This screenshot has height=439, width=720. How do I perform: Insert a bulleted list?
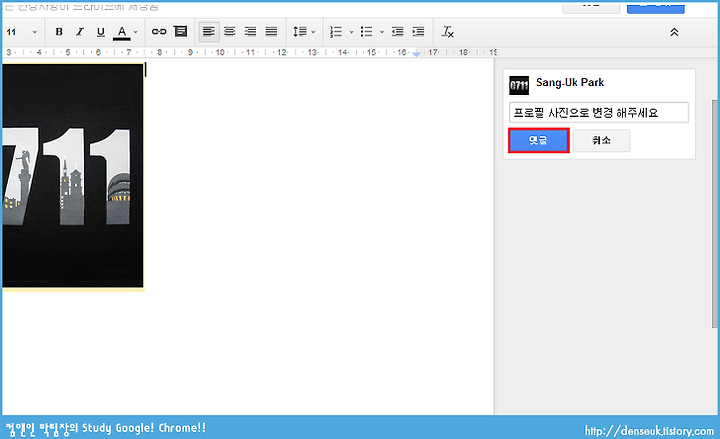(x=366, y=32)
